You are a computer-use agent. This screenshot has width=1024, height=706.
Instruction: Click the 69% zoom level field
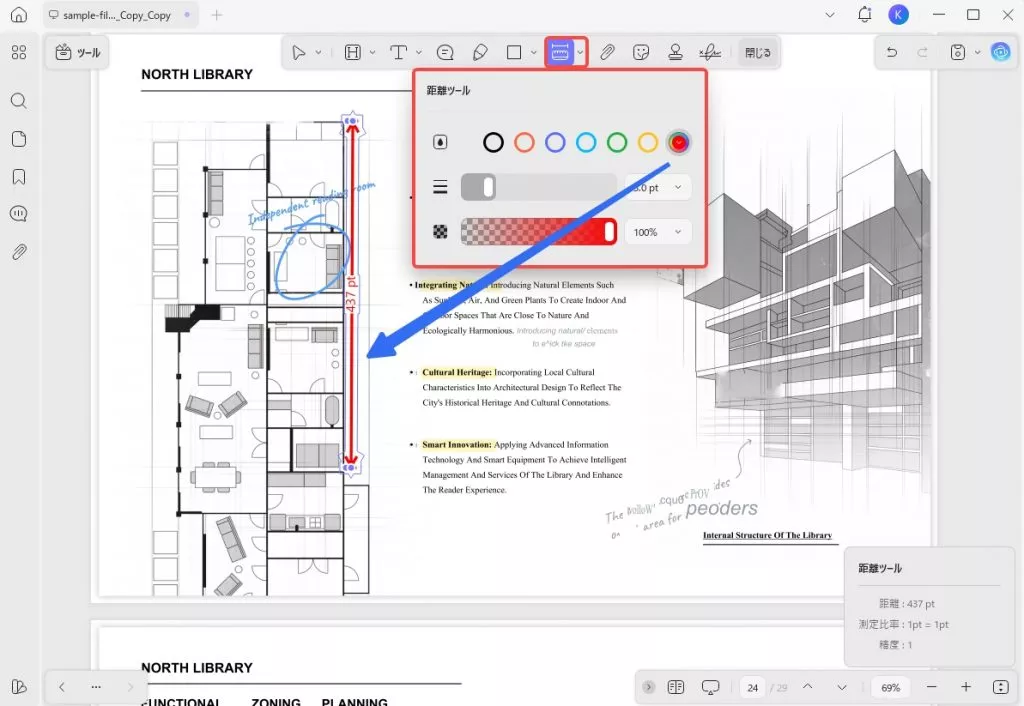pos(891,687)
